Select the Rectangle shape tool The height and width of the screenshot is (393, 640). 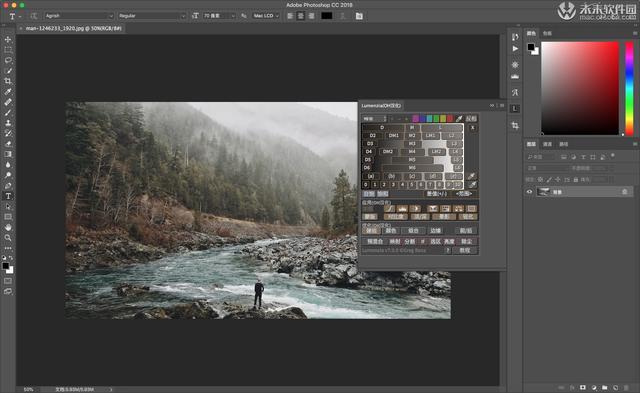pyautogui.click(x=8, y=217)
